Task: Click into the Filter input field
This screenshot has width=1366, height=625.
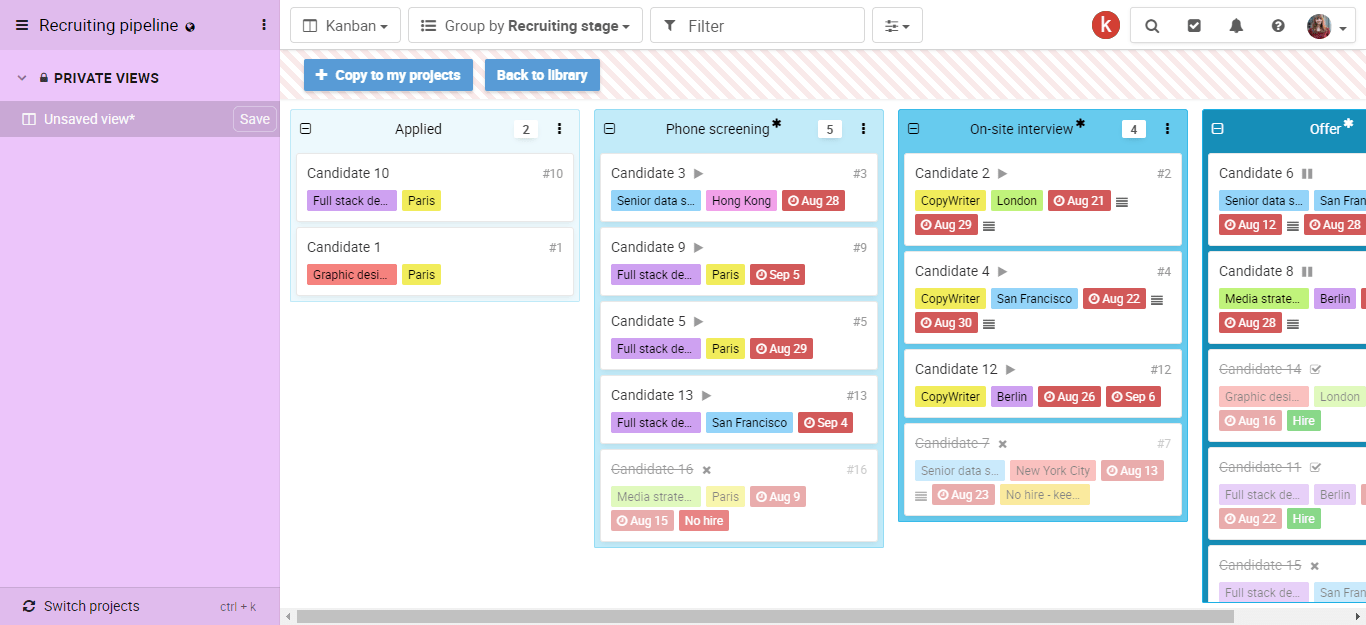Action: pos(770,26)
